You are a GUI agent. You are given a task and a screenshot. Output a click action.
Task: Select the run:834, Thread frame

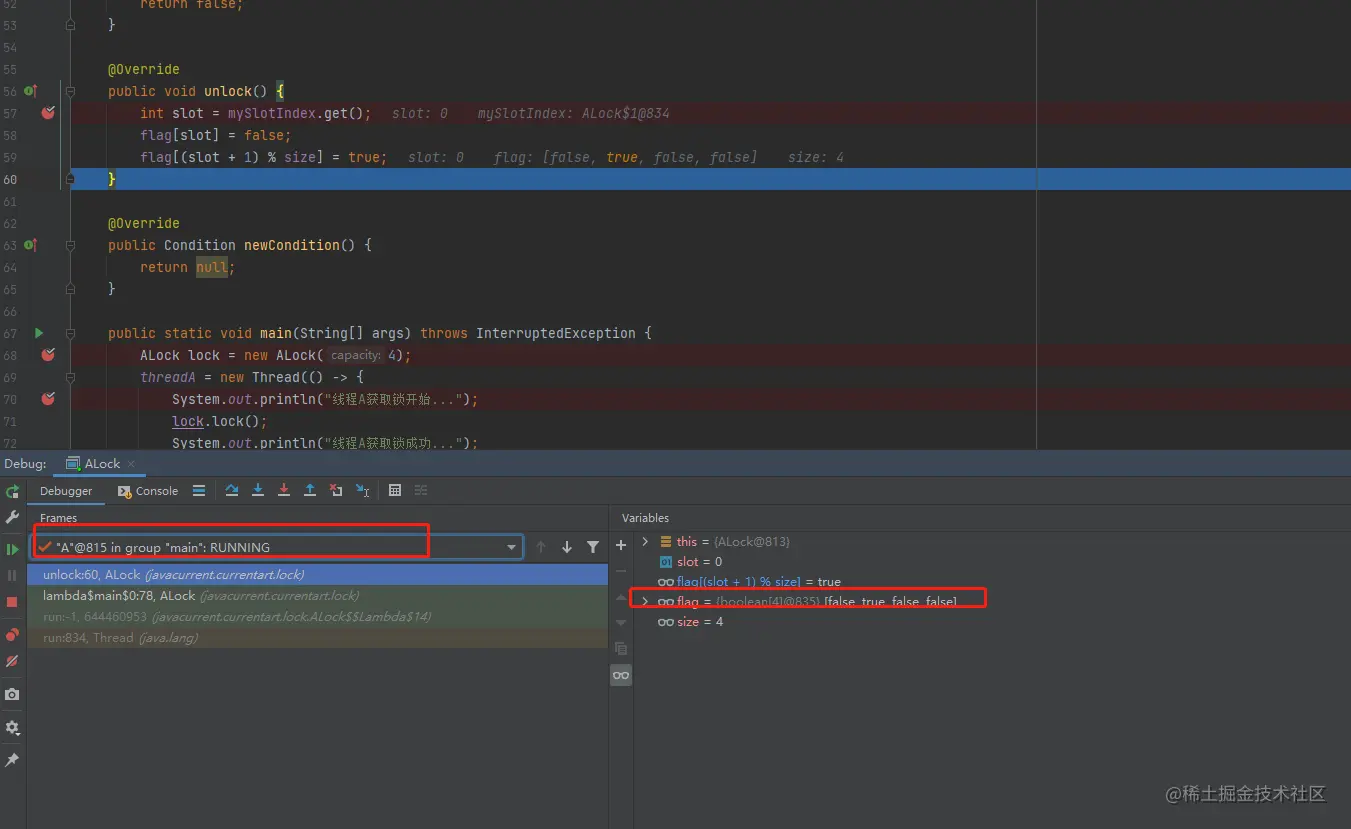tap(318, 638)
